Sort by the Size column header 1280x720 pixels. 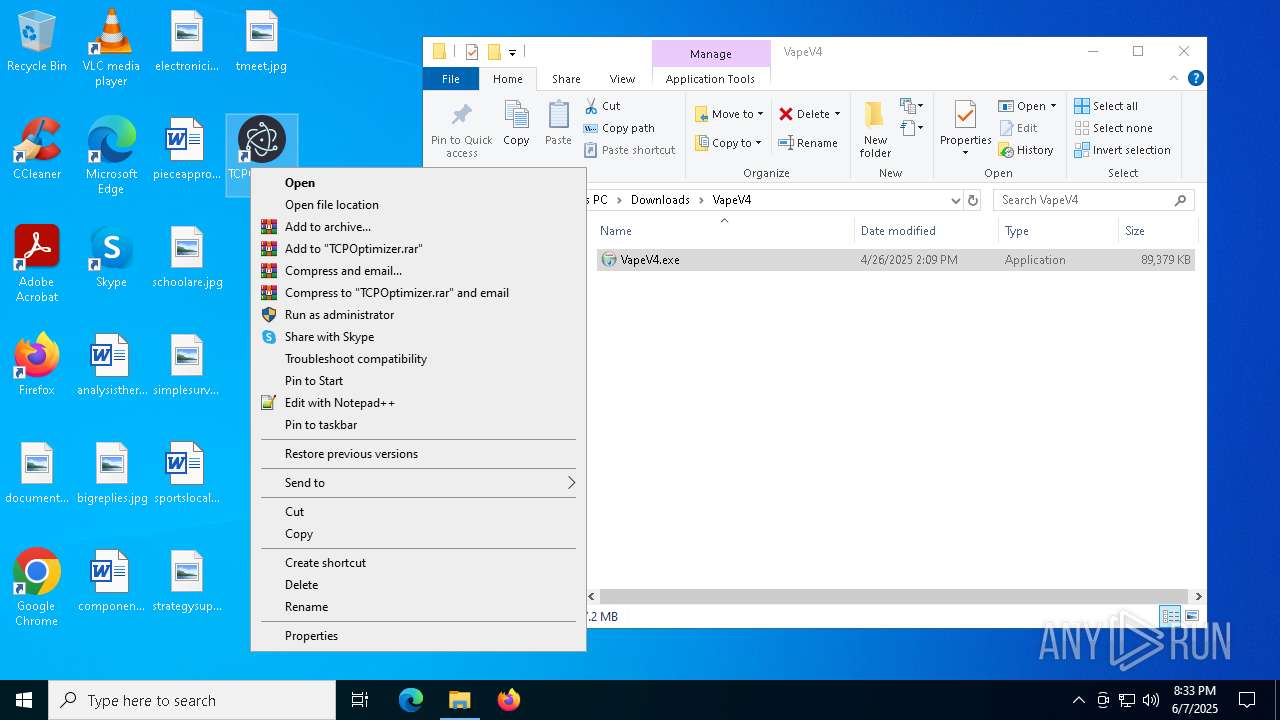(x=1158, y=231)
